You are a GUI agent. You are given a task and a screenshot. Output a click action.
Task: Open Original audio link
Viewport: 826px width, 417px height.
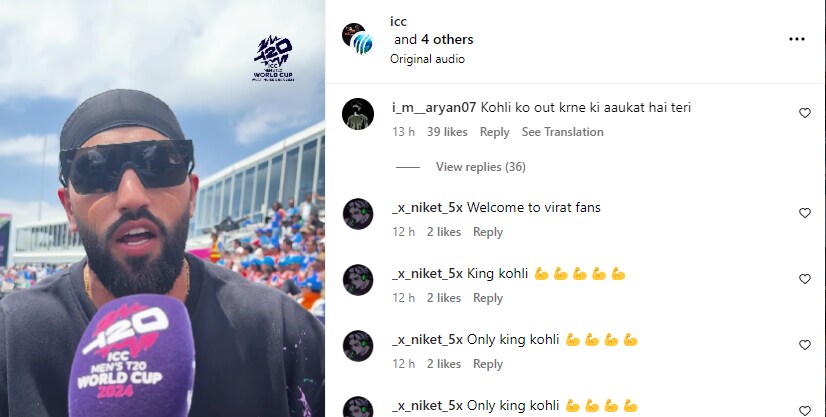click(427, 59)
